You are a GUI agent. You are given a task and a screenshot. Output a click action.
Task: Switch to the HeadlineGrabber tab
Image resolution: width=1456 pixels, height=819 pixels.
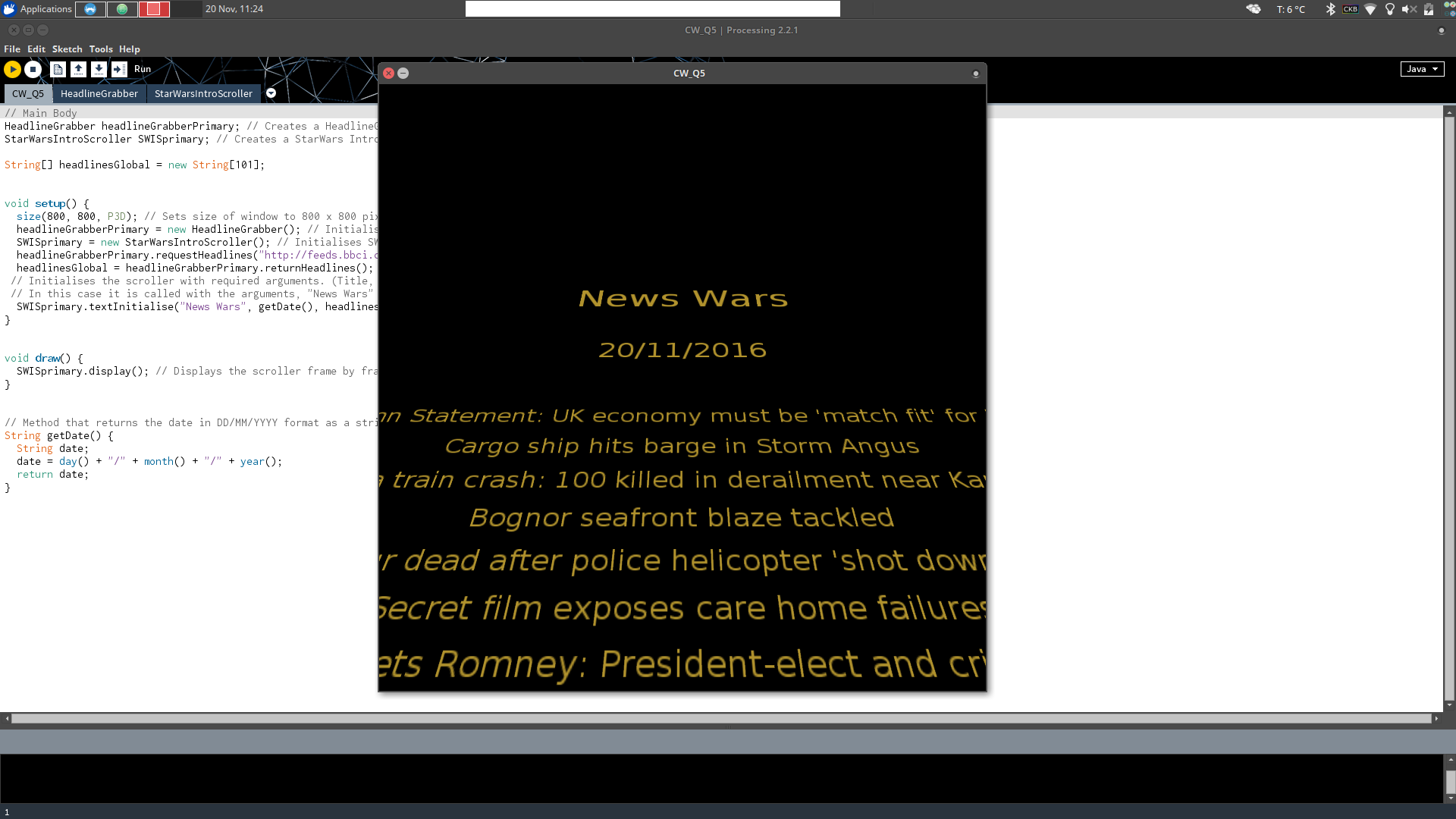coord(99,93)
